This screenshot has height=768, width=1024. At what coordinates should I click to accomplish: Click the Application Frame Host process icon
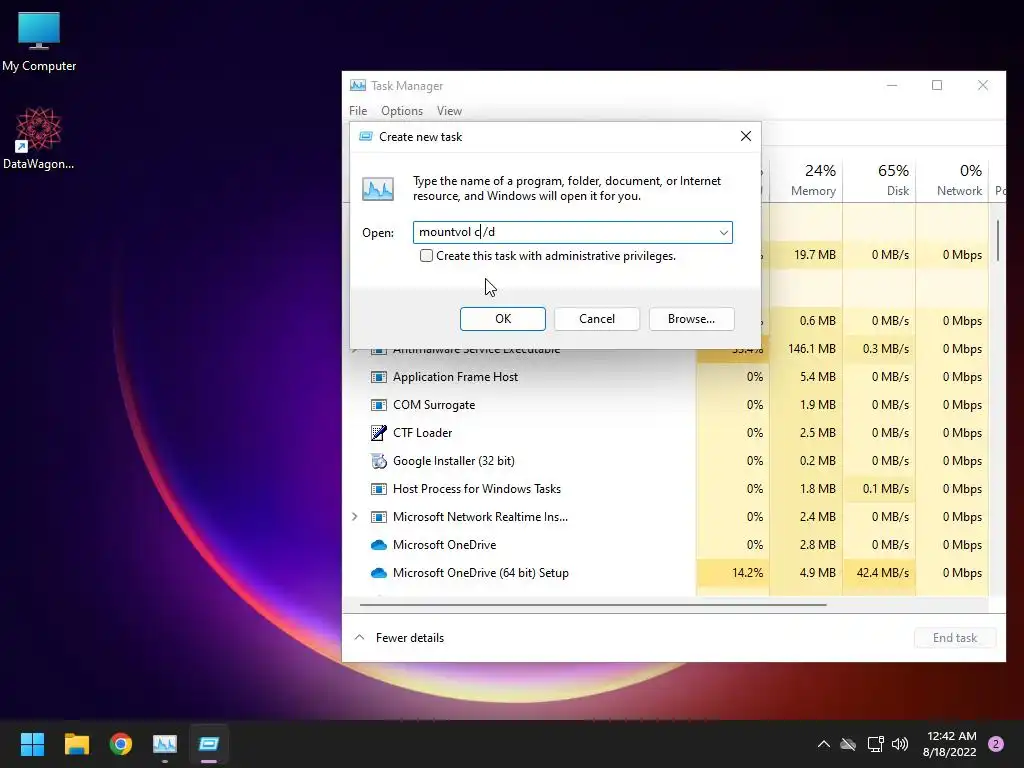(378, 377)
